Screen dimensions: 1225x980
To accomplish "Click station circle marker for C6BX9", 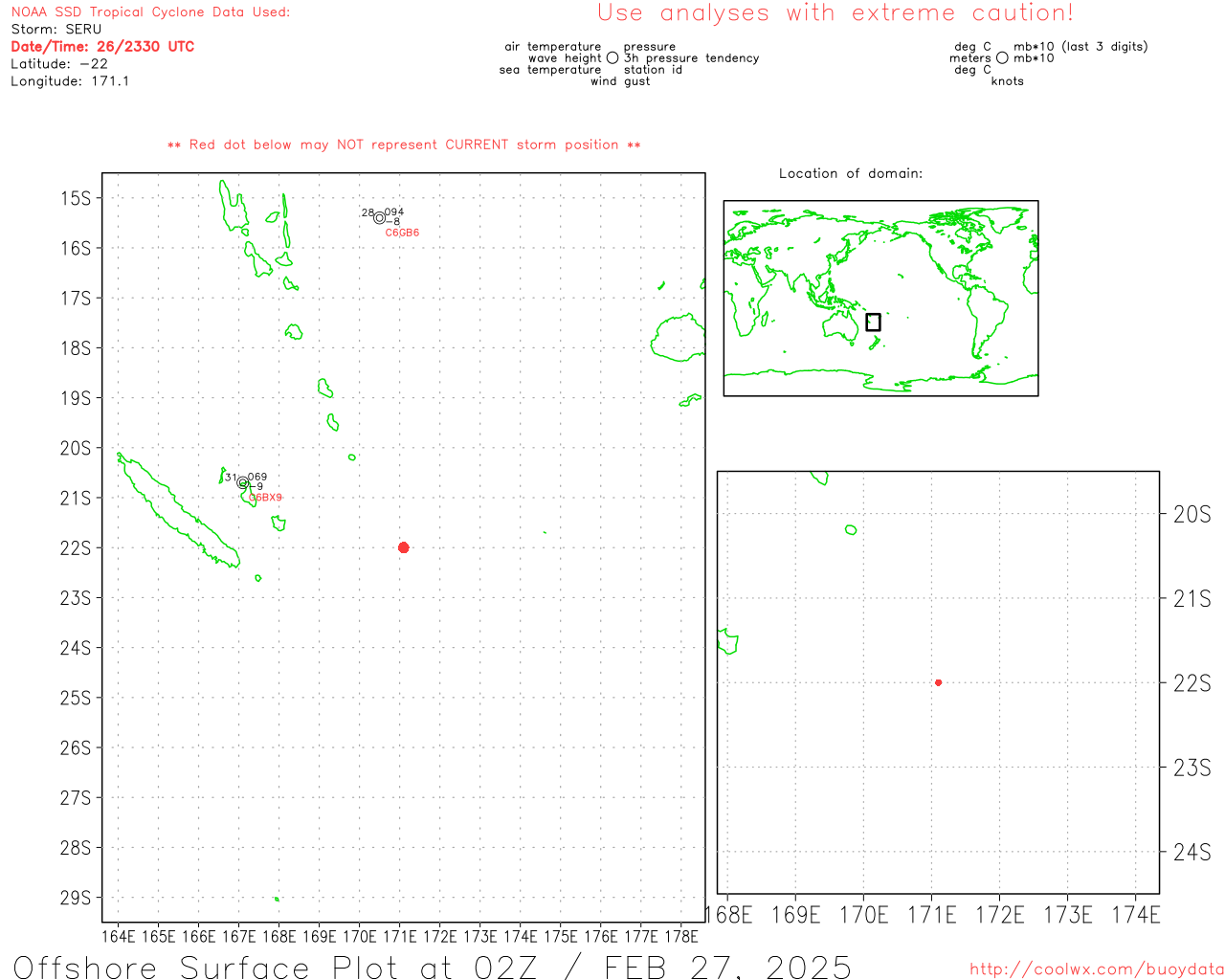I will (x=242, y=483).
